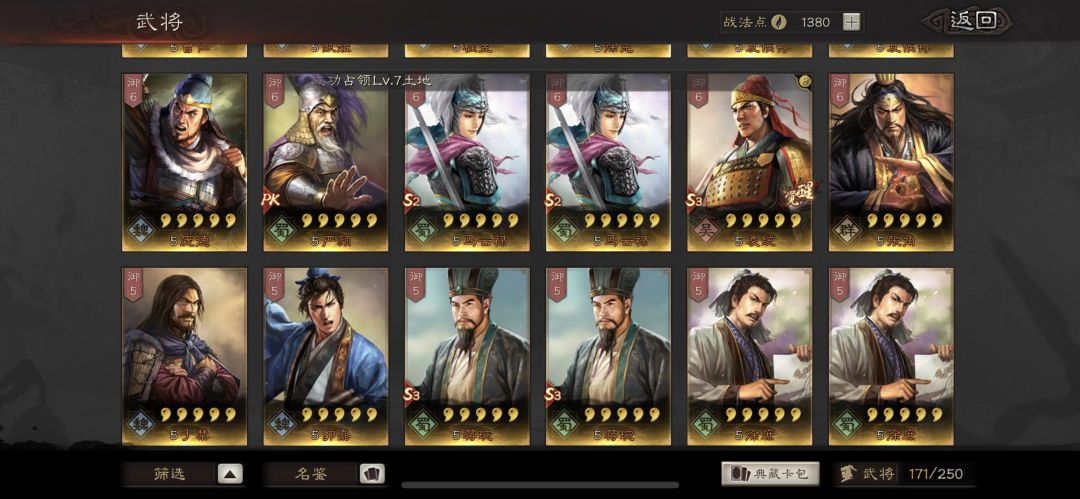Tap the yin-yang icon on 凌统's card
This screenshot has height=499, width=1080.
point(806,81)
